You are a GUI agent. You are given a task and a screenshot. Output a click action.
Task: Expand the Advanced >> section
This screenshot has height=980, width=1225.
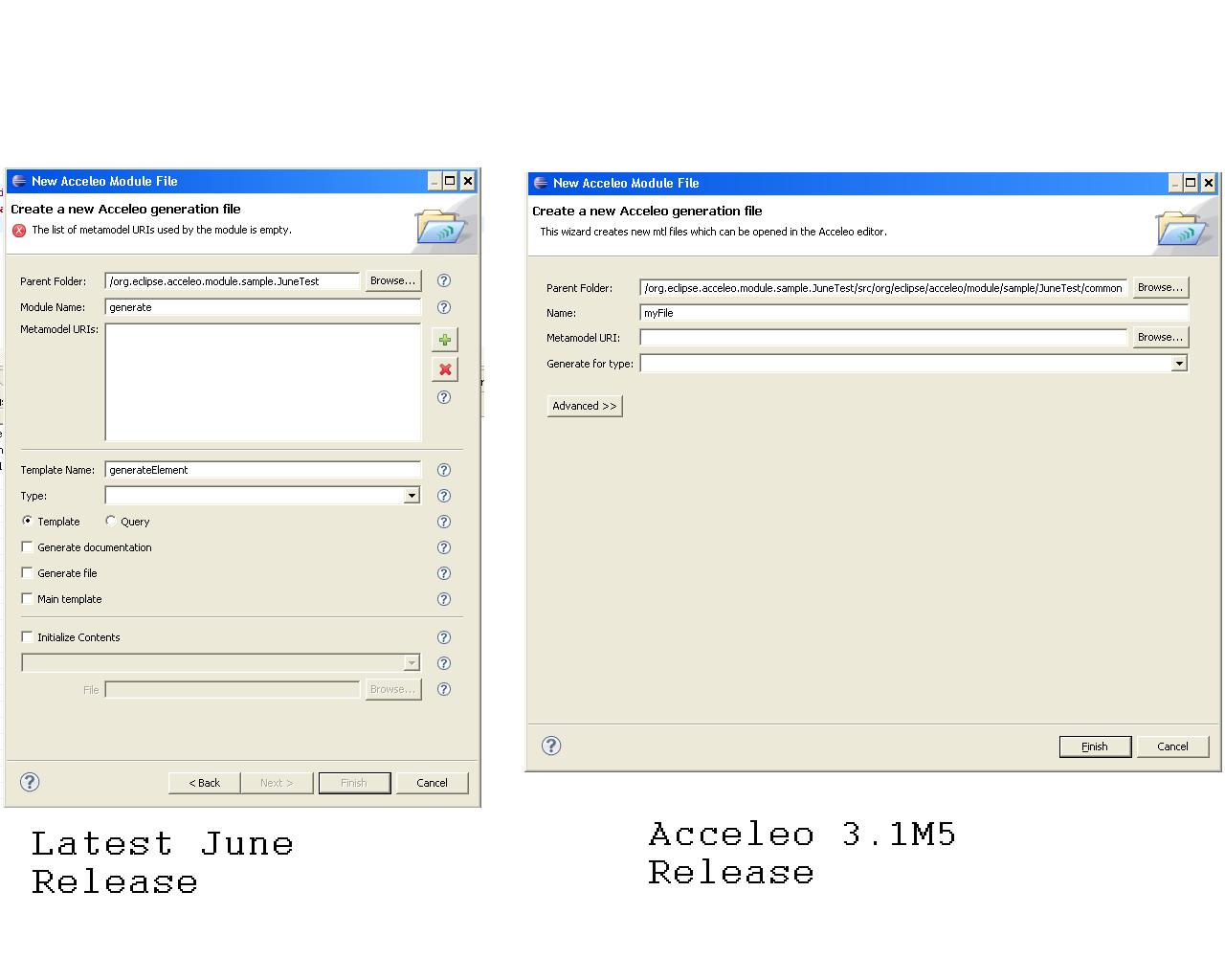pyautogui.click(x=585, y=406)
